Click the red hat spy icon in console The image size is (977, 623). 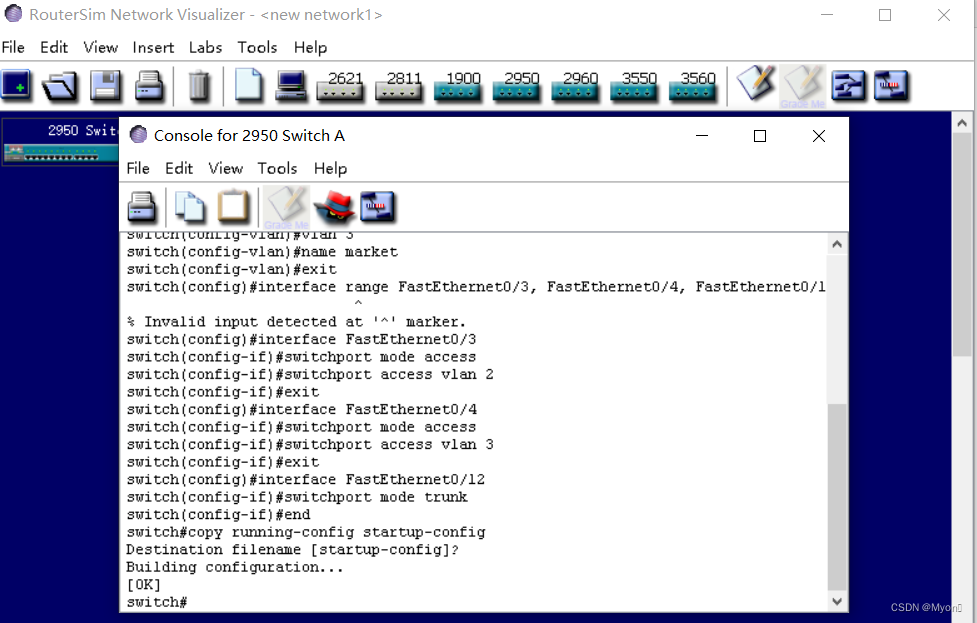335,207
